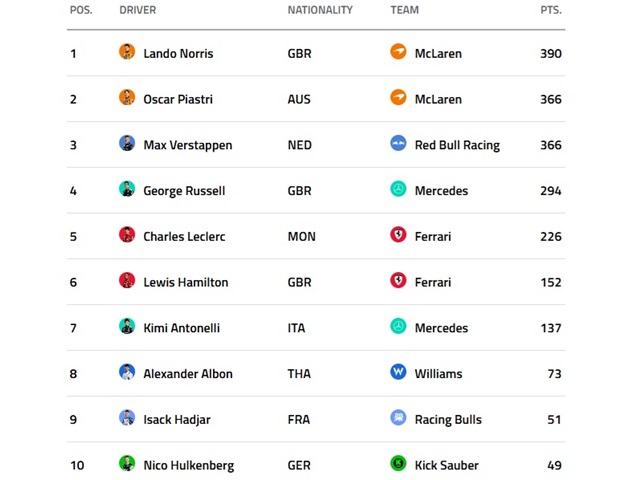Click McLaren logo in Oscar Piastri row
640x480 pixels.
coord(398,98)
